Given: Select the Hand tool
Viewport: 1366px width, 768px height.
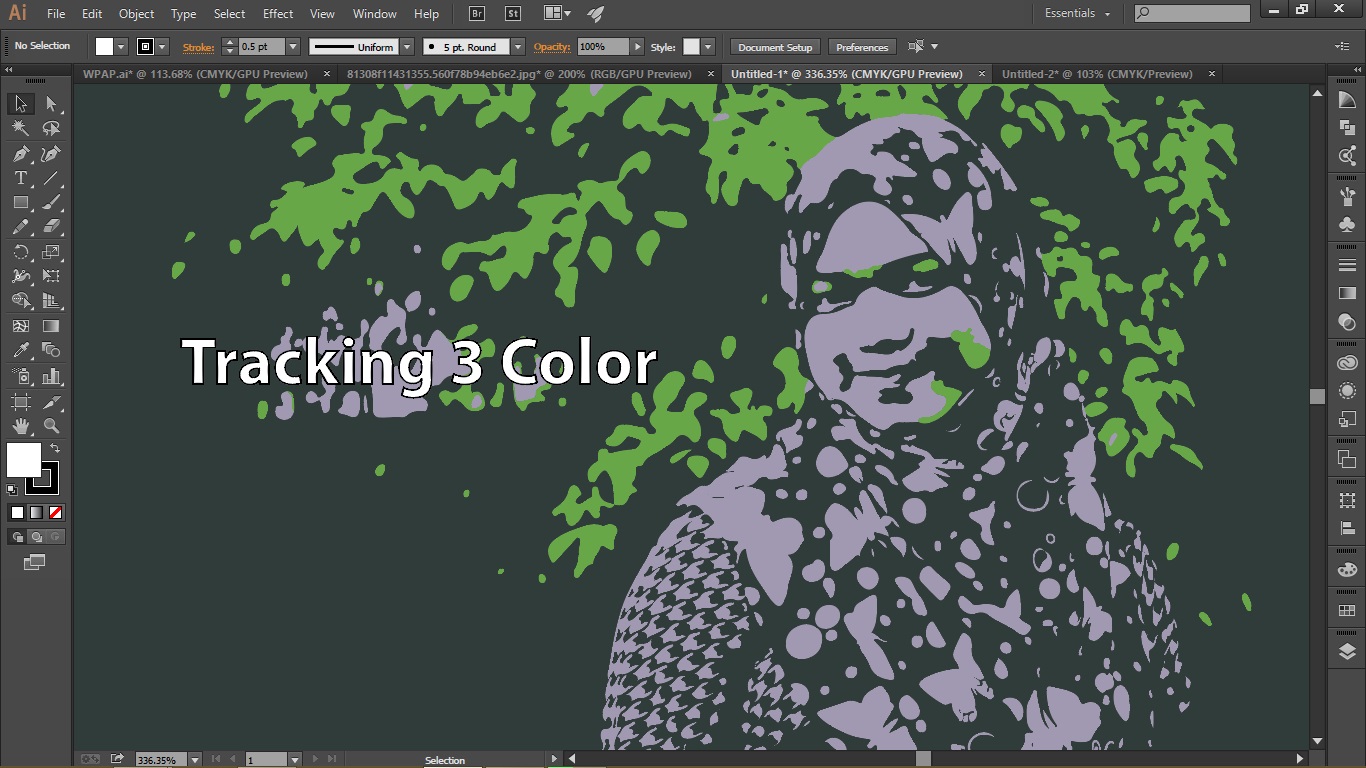Looking at the screenshot, I should (x=20, y=425).
